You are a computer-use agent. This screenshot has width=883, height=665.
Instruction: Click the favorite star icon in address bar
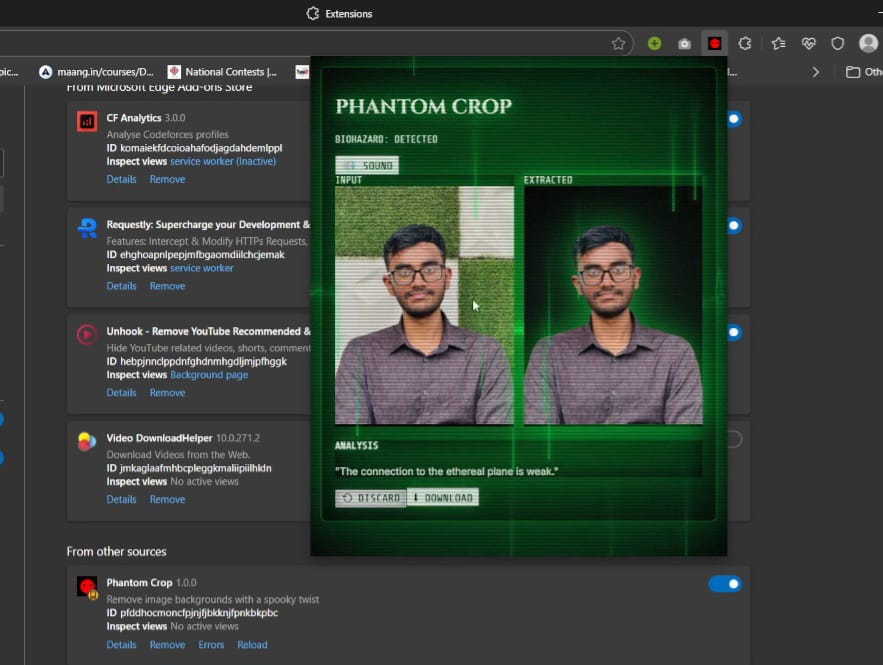tap(618, 43)
